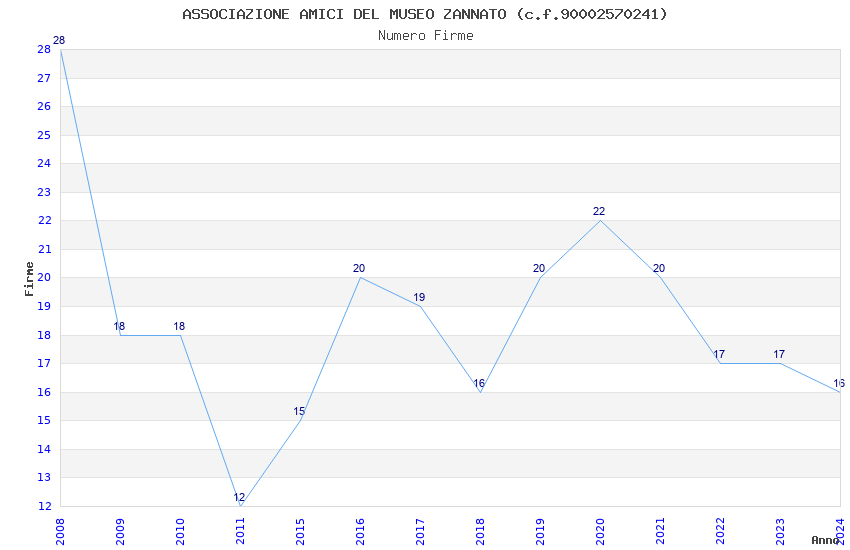Click y-axis tick label 20
The width and height of the screenshot is (850, 550).
point(44,277)
